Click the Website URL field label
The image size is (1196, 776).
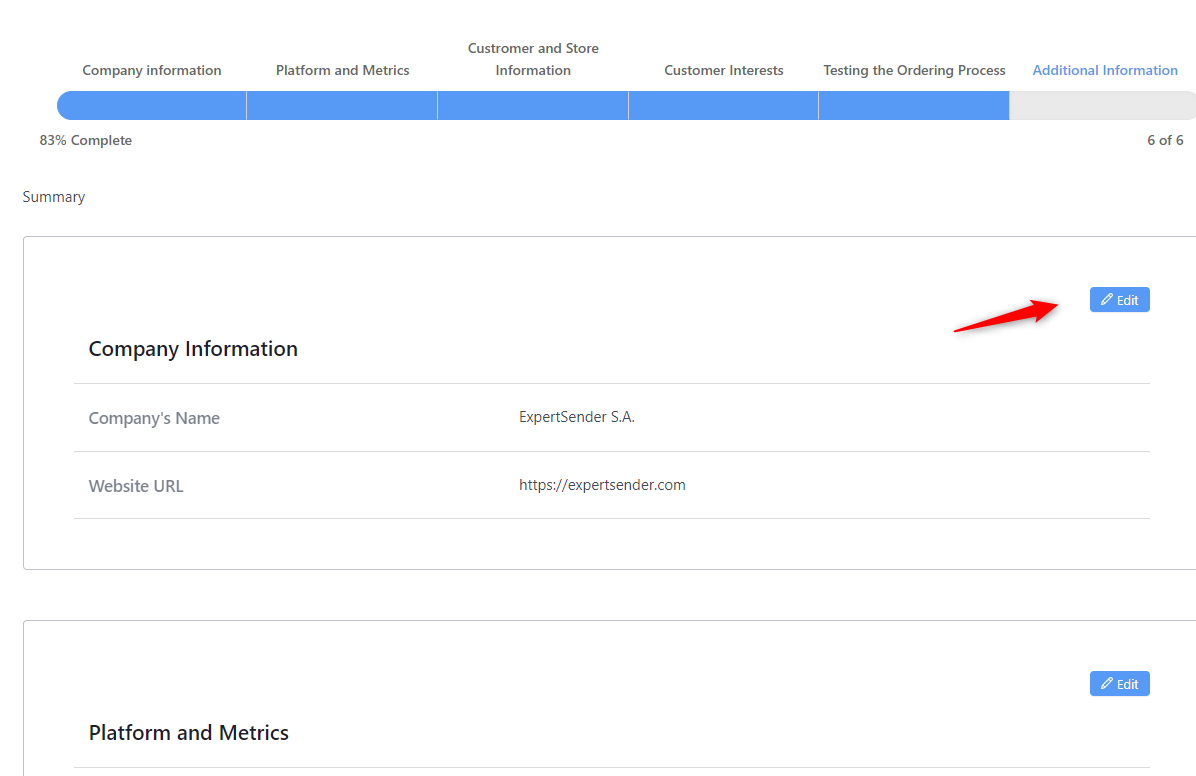[x=136, y=486]
